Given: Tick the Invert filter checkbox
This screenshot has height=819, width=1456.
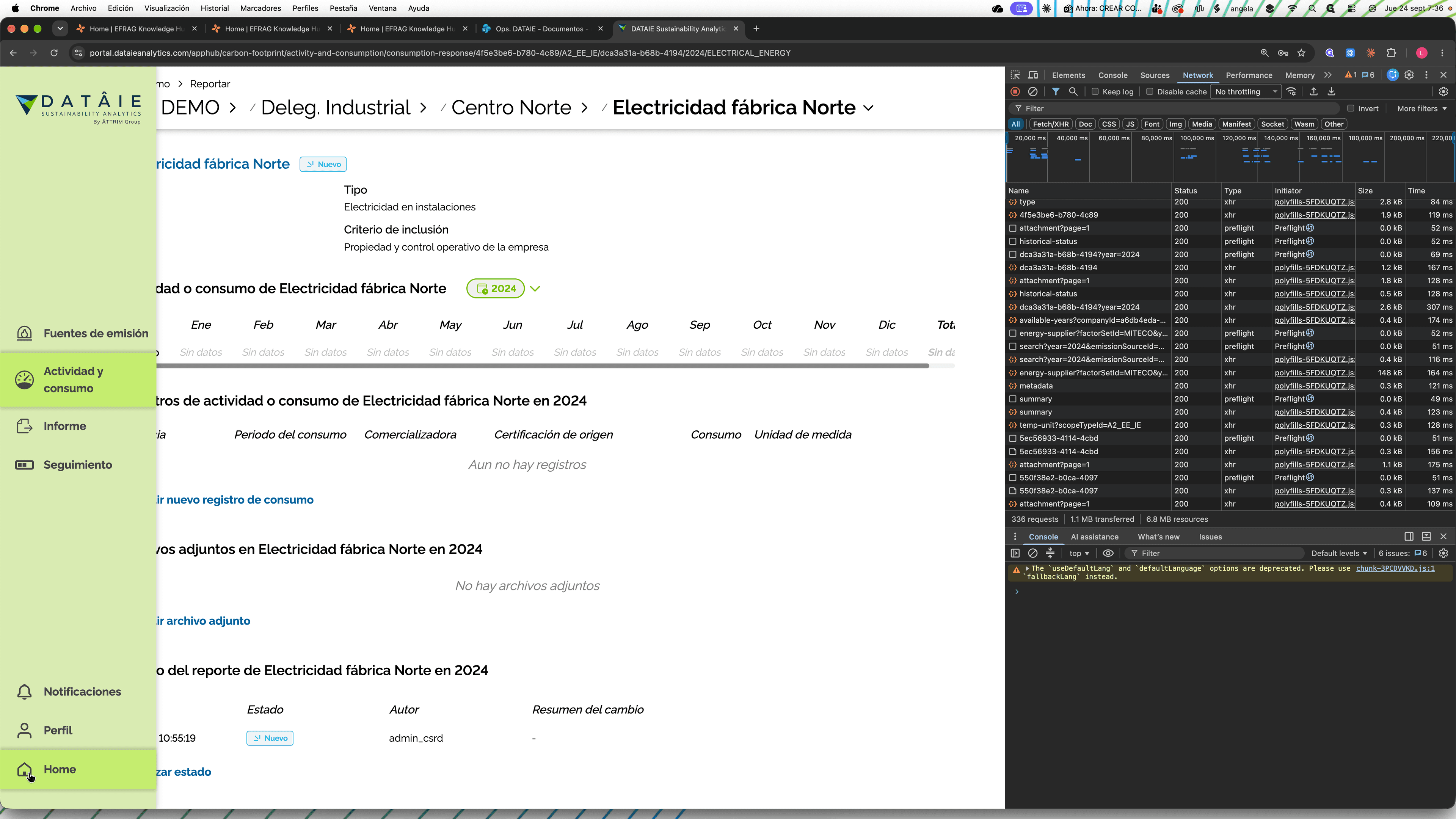Looking at the screenshot, I should [x=1351, y=108].
